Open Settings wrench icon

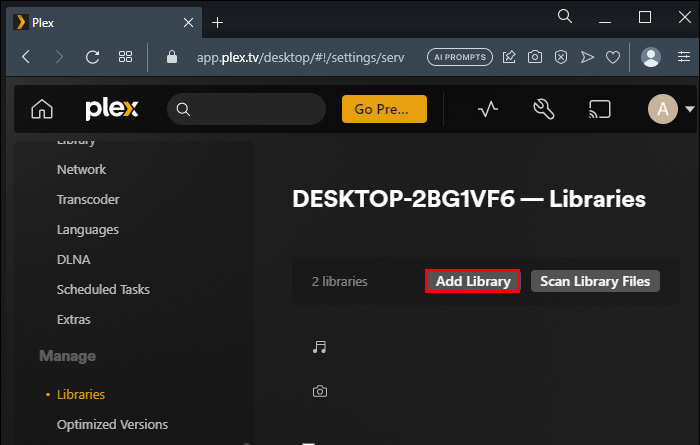[544, 109]
